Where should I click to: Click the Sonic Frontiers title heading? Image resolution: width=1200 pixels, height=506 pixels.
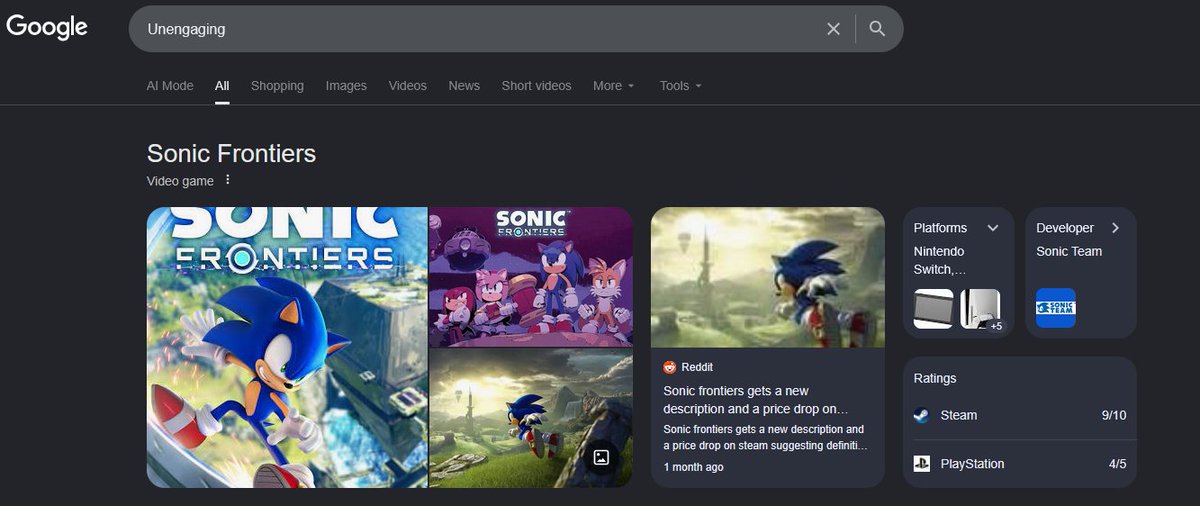[231, 153]
